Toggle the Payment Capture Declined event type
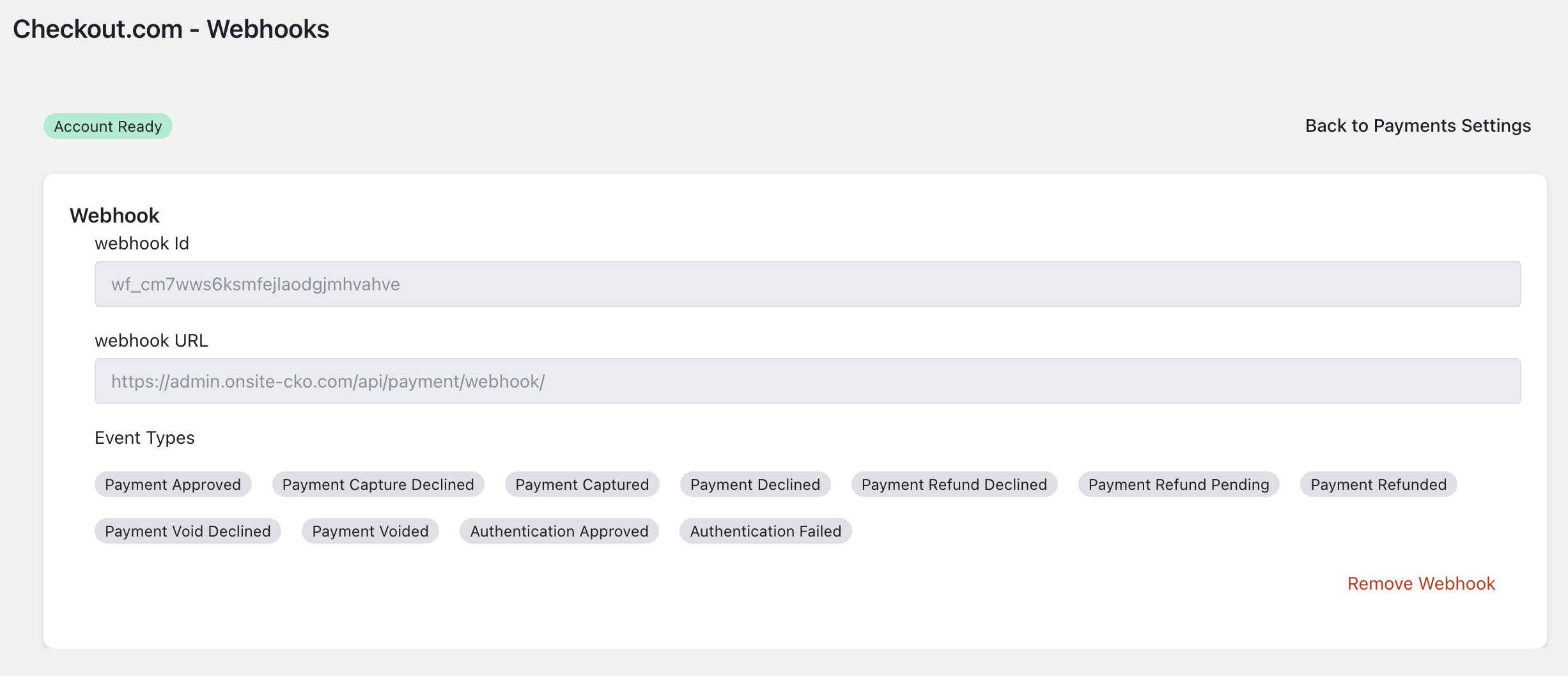This screenshot has width=1568, height=676. click(x=378, y=484)
